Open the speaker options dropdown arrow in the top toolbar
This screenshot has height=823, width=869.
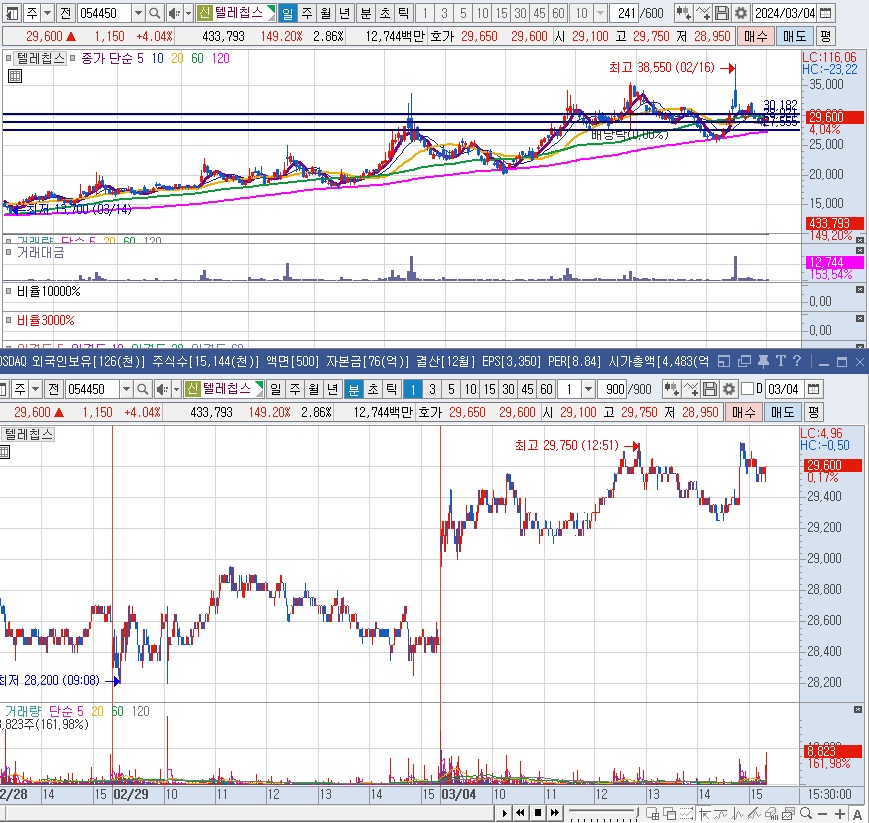(x=188, y=13)
